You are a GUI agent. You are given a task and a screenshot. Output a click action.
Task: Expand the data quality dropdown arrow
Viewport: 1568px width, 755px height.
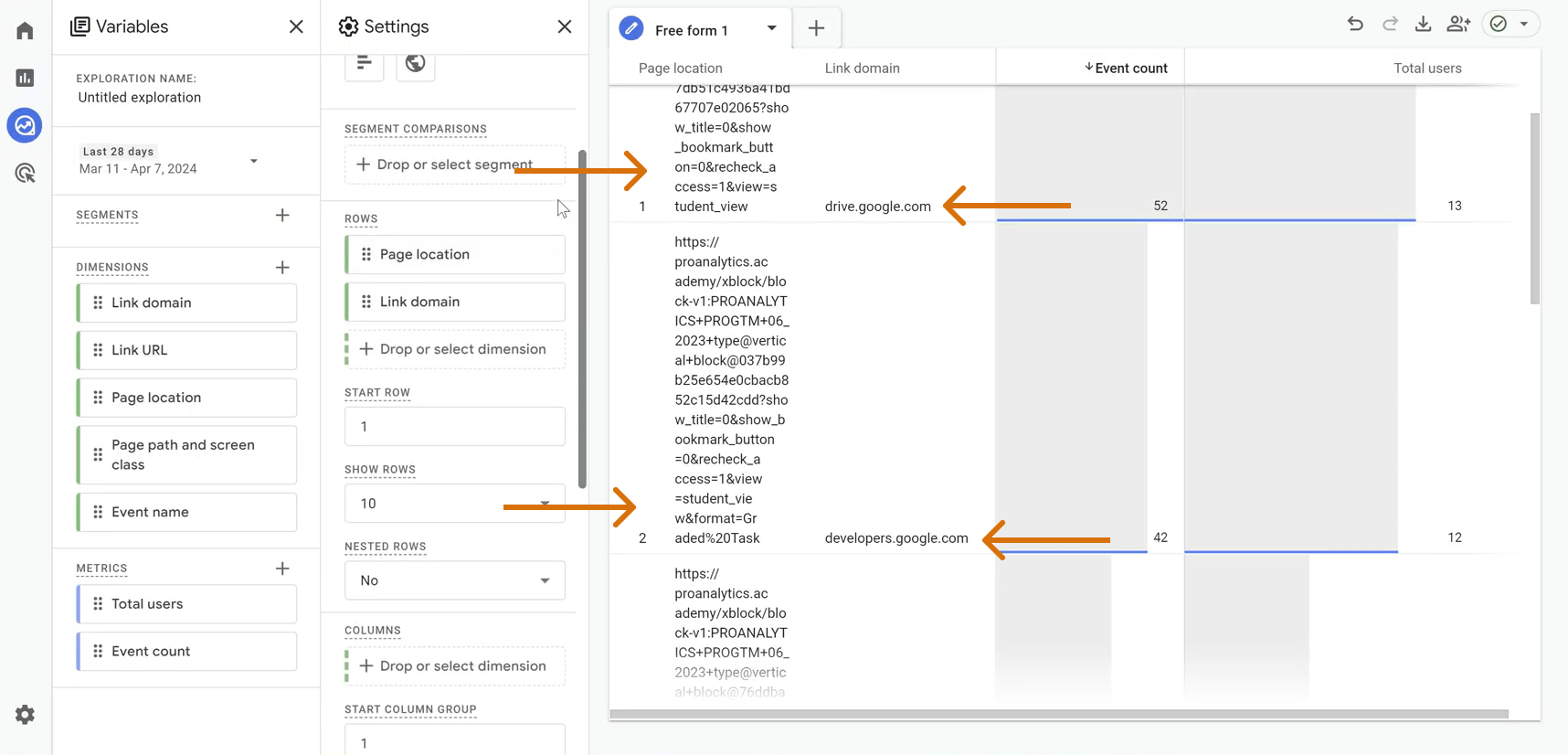1524,24
